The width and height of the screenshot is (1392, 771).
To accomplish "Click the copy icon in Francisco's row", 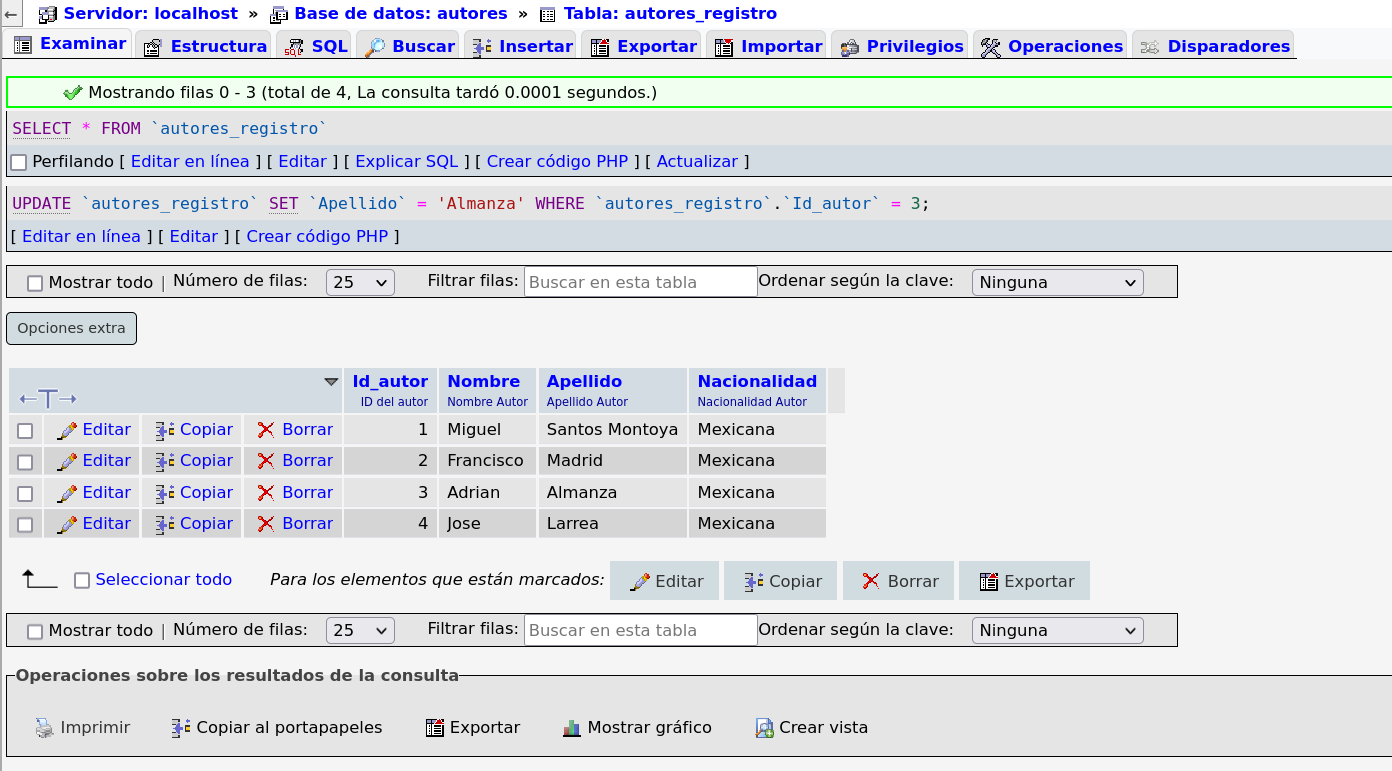I will tap(166, 461).
